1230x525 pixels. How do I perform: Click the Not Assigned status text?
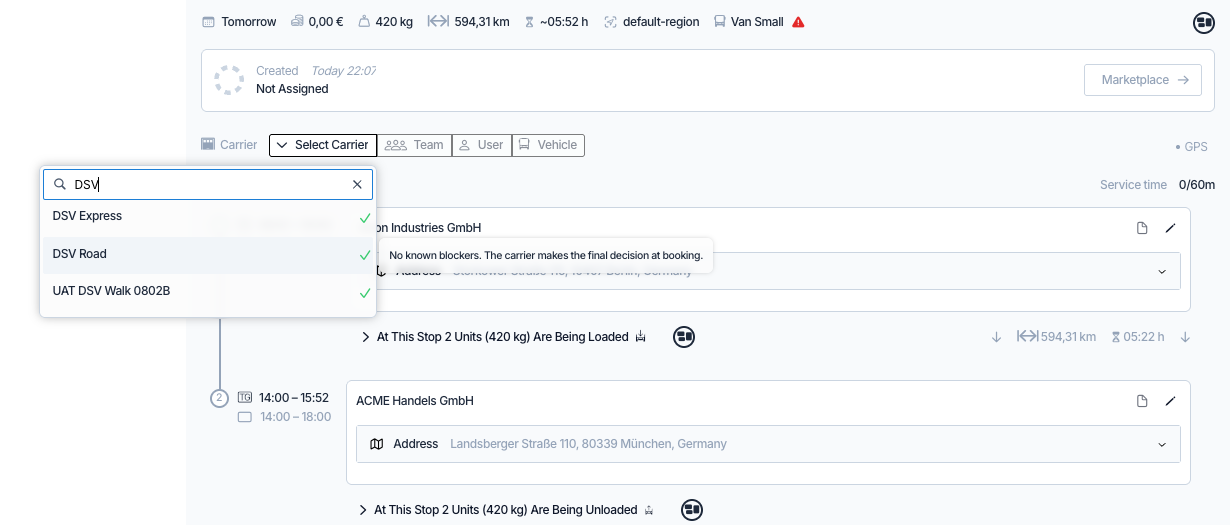(292, 89)
